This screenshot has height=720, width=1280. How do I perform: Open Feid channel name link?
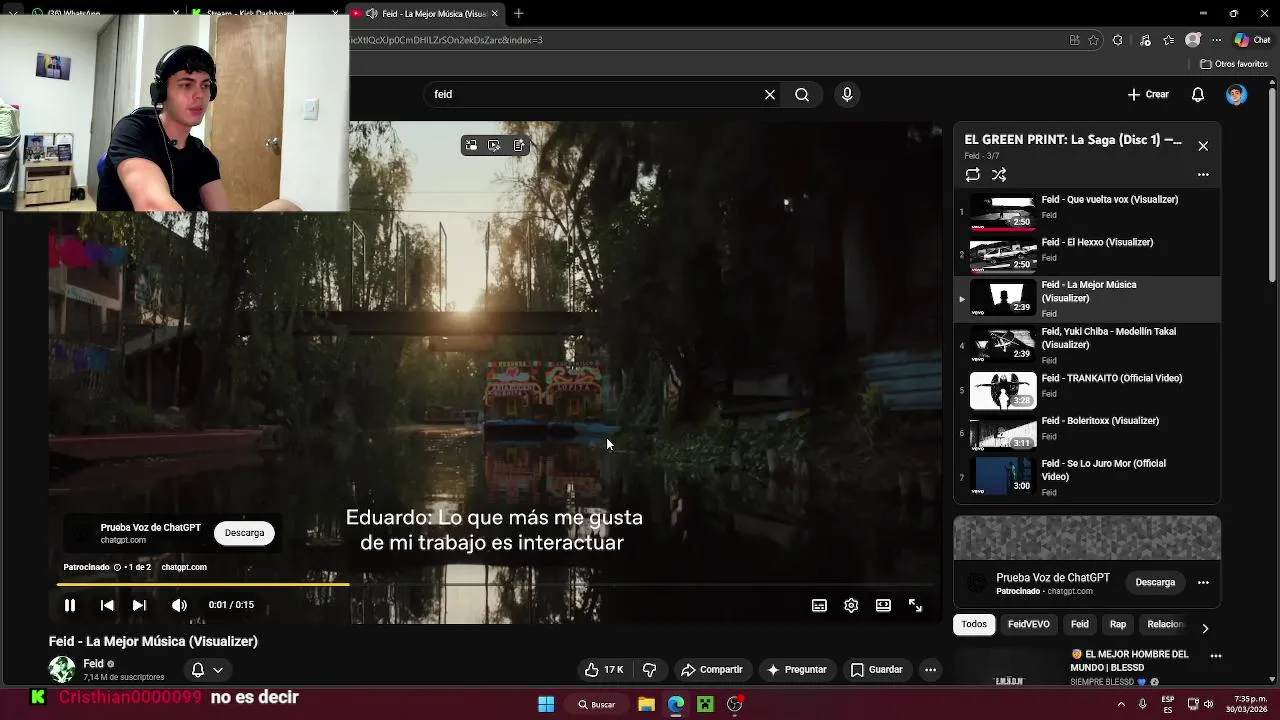[x=94, y=664]
